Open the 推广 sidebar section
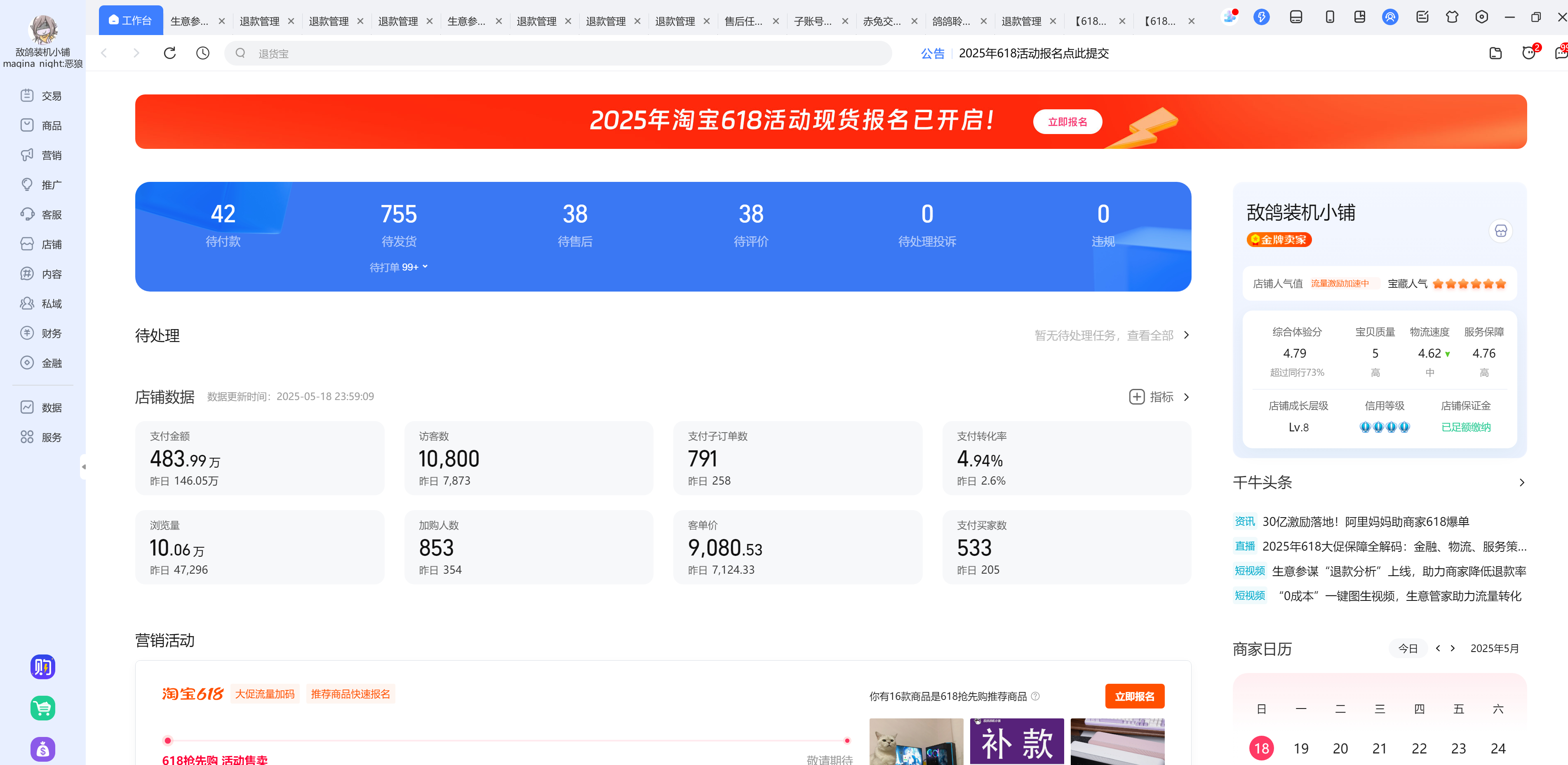The height and width of the screenshot is (765, 1568). tap(41, 185)
